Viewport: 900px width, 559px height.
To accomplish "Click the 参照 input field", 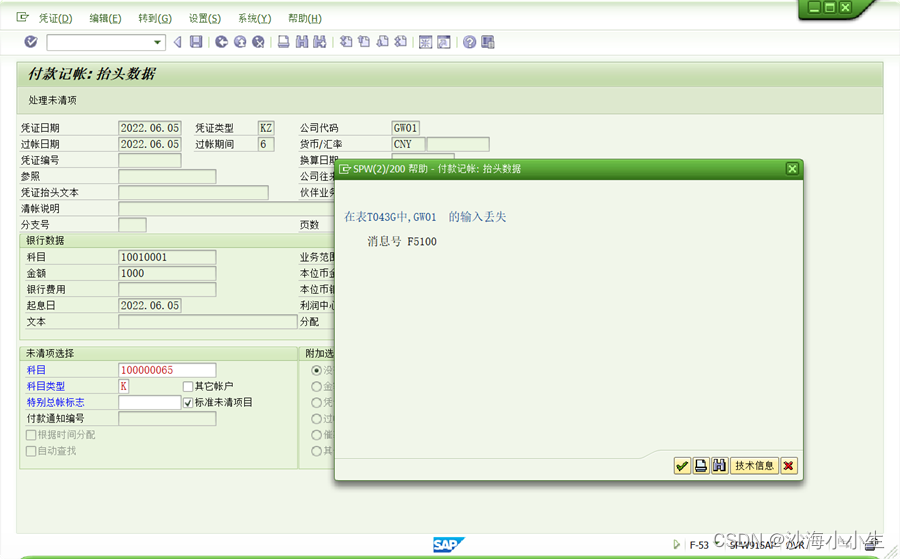I will tap(167, 176).
